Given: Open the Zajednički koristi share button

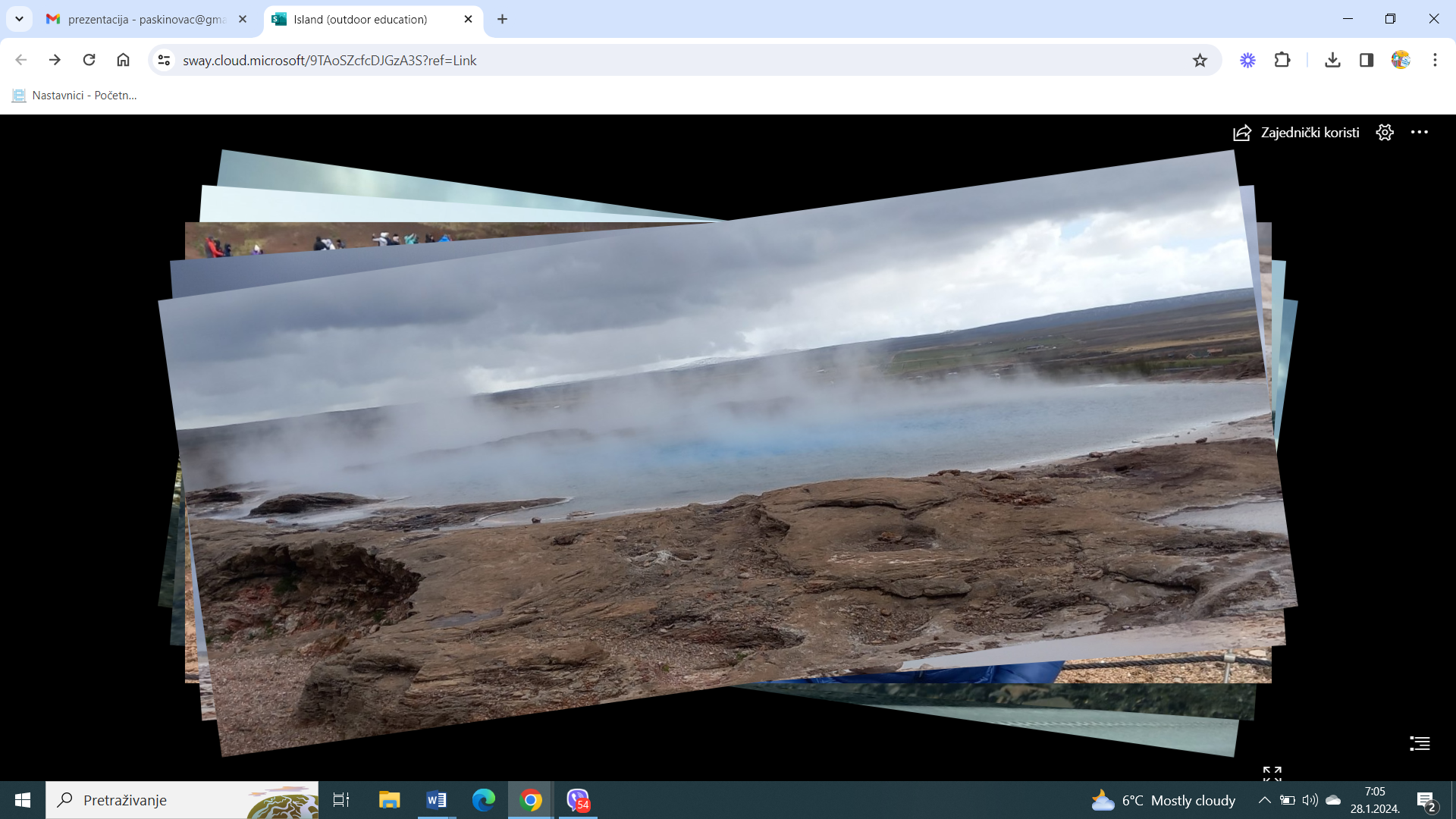Looking at the screenshot, I should pos(1296,133).
